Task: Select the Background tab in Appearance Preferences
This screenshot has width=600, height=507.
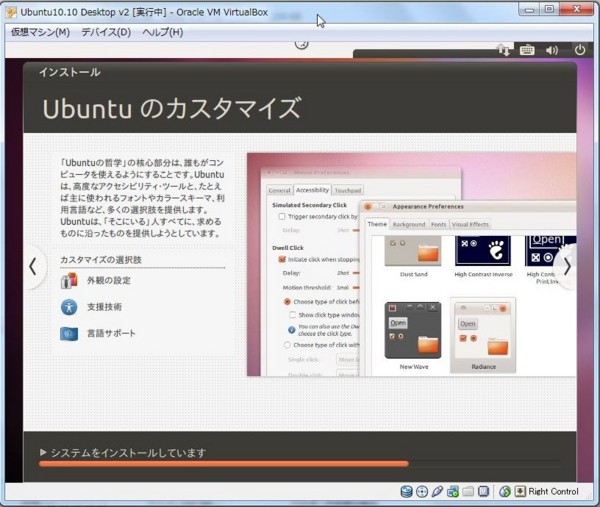Action: pyautogui.click(x=409, y=224)
